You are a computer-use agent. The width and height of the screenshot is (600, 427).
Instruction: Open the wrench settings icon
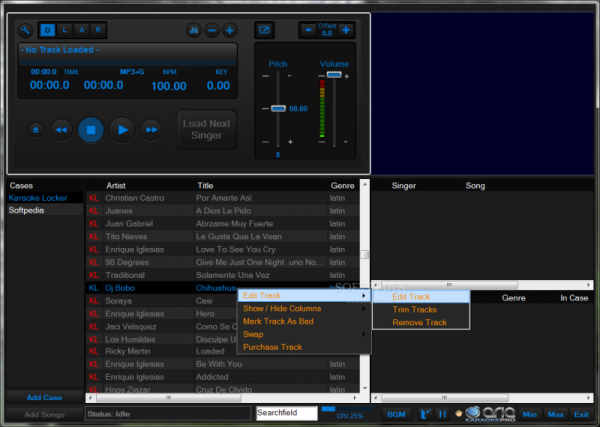(25, 31)
